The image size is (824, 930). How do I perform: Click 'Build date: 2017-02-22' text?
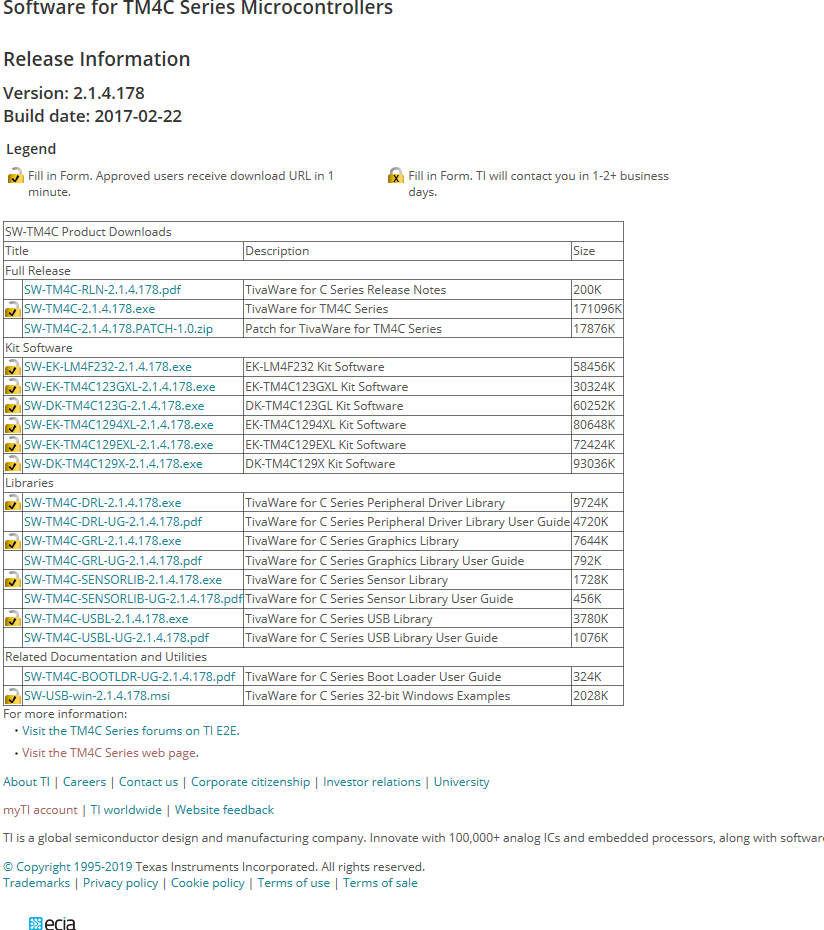pos(93,116)
